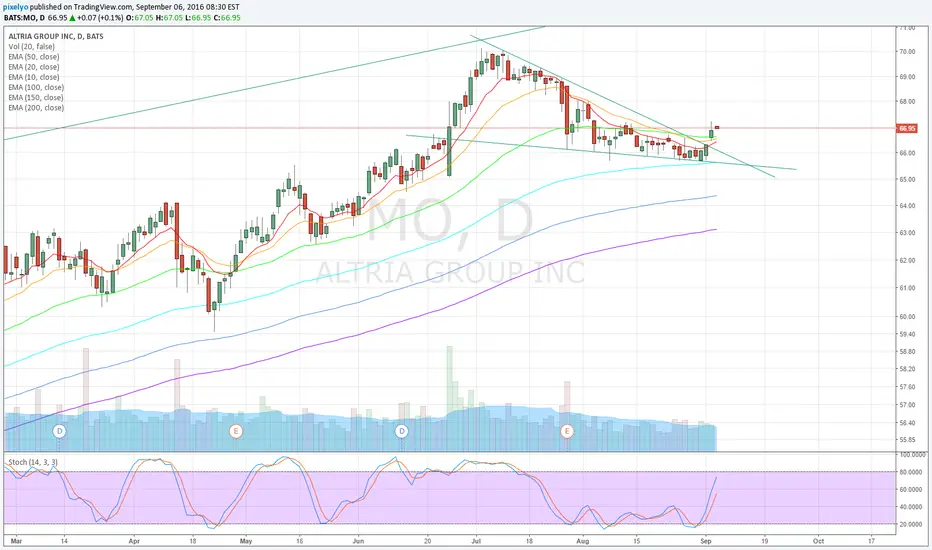Select the EMA (10, close) indicator label
The image size is (932, 550).
click(34, 77)
